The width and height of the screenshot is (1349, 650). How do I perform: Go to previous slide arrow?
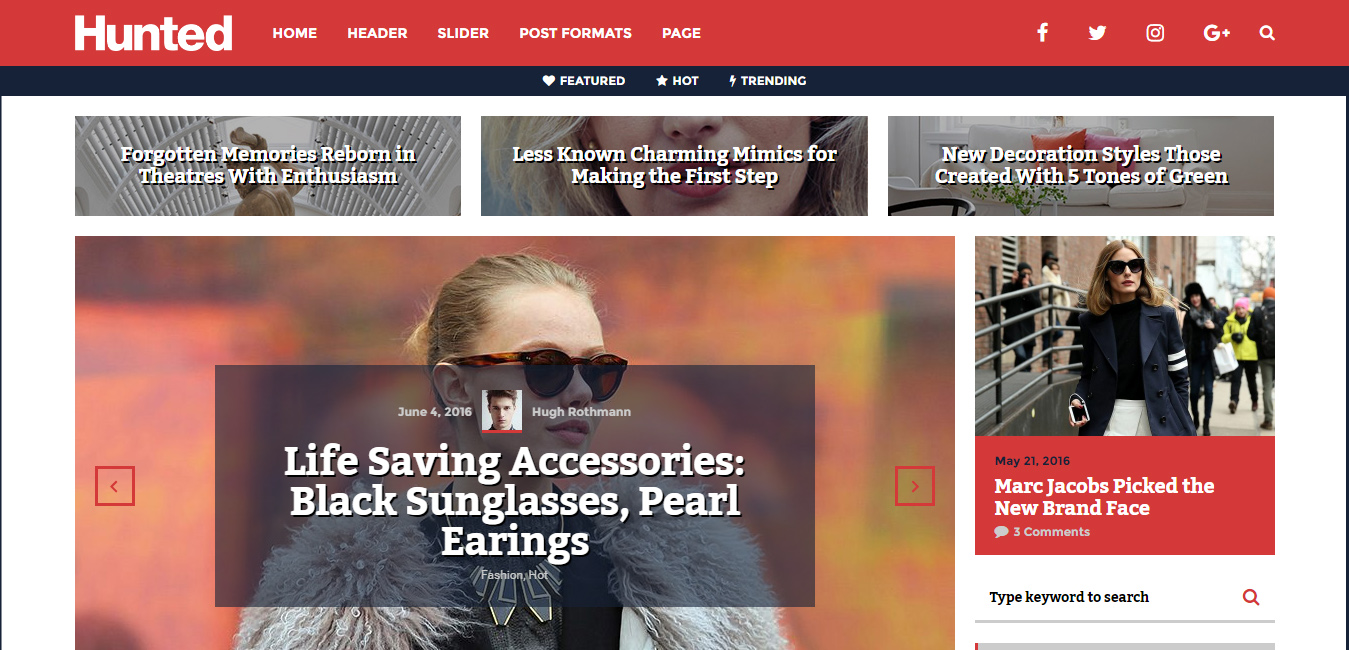[x=115, y=486]
